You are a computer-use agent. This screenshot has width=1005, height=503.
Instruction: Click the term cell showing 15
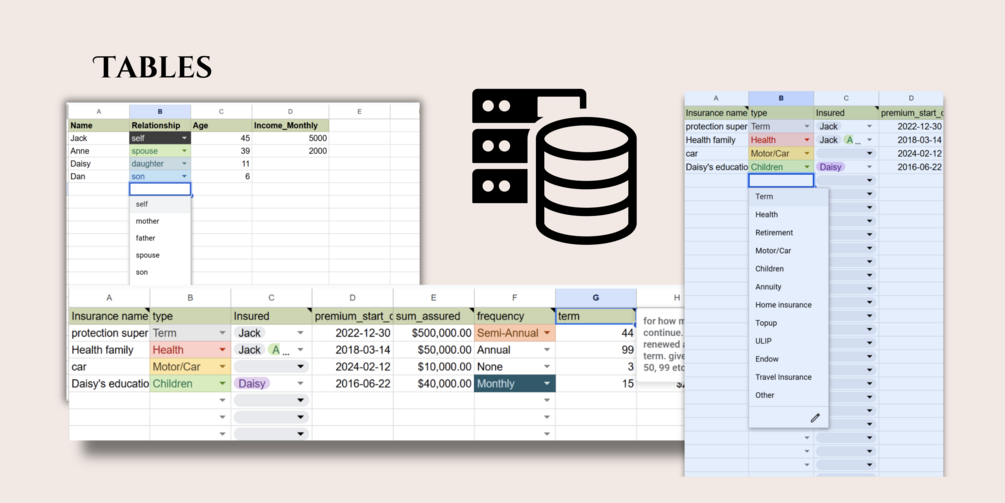pos(595,384)
